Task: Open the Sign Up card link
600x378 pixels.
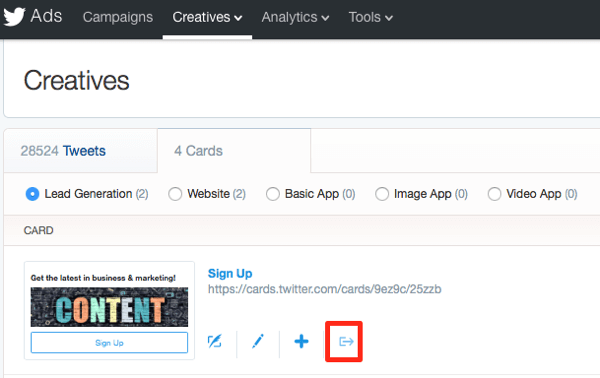Action: [x=230, y=274]
